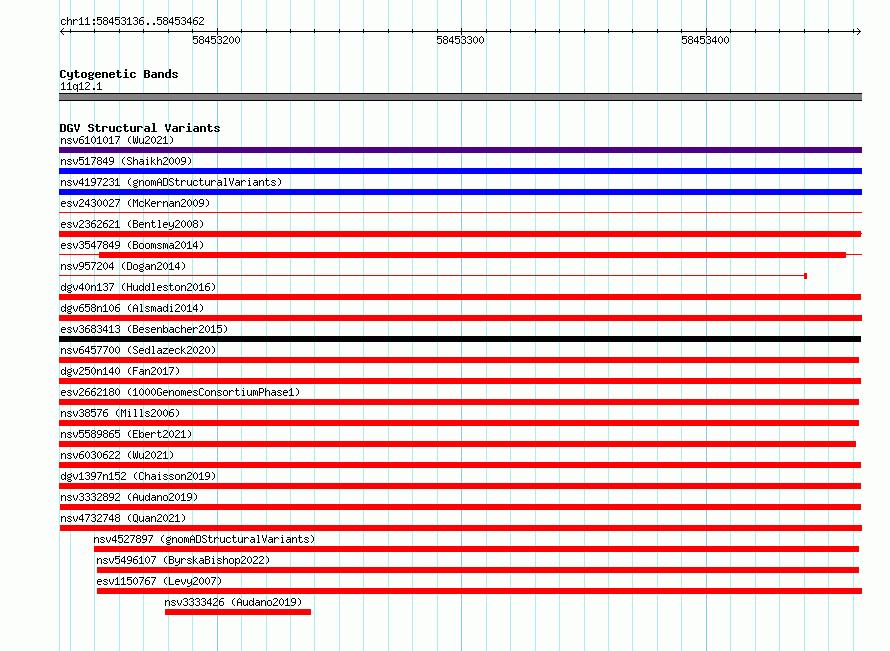The height and width of the screenshot is (651, 890).
Task: Click the right arrow on the ruler
Action: (x=858, y=31)
